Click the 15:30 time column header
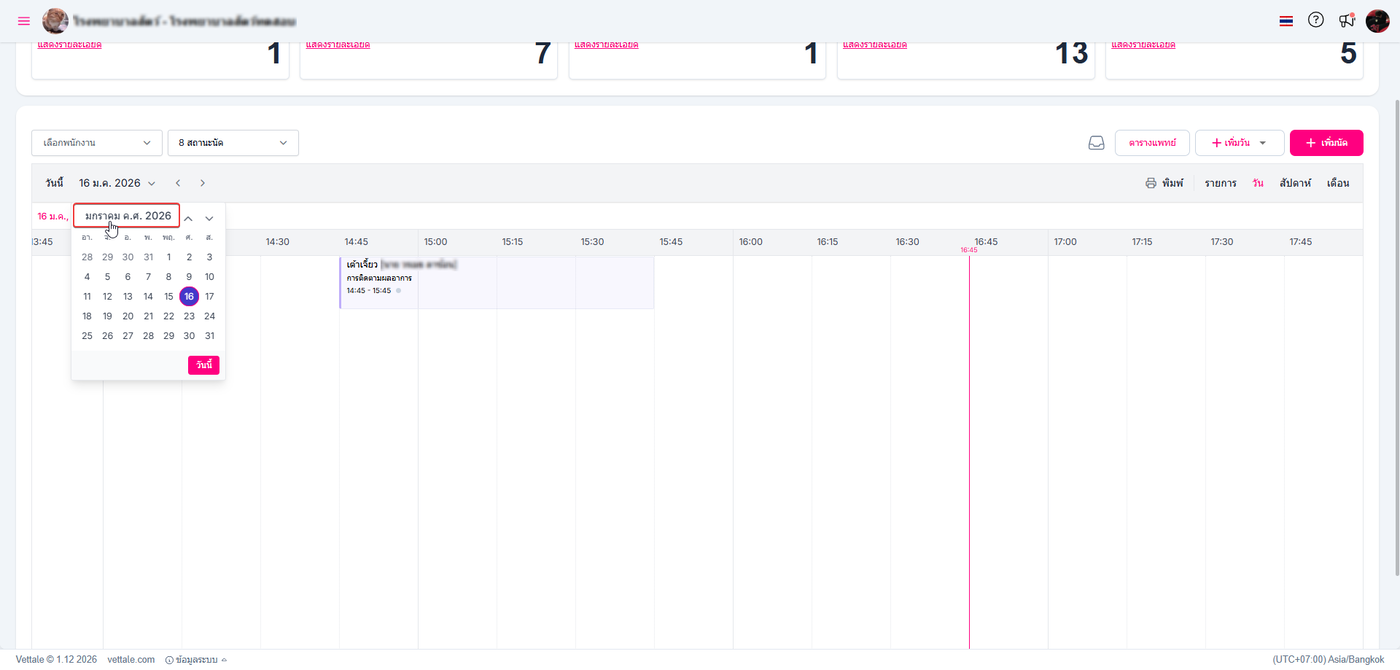This screenshot has width=1400, height=670. point(592,242)
